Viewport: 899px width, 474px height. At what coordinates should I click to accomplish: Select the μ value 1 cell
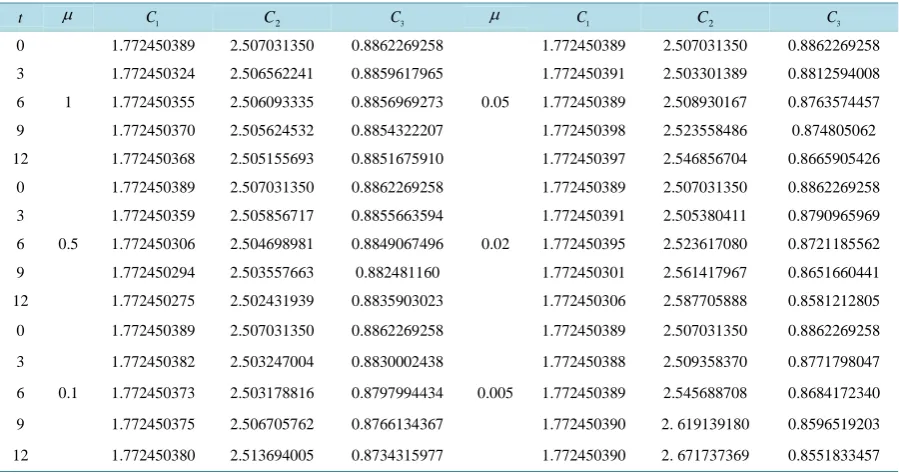(x=68, y=102)
